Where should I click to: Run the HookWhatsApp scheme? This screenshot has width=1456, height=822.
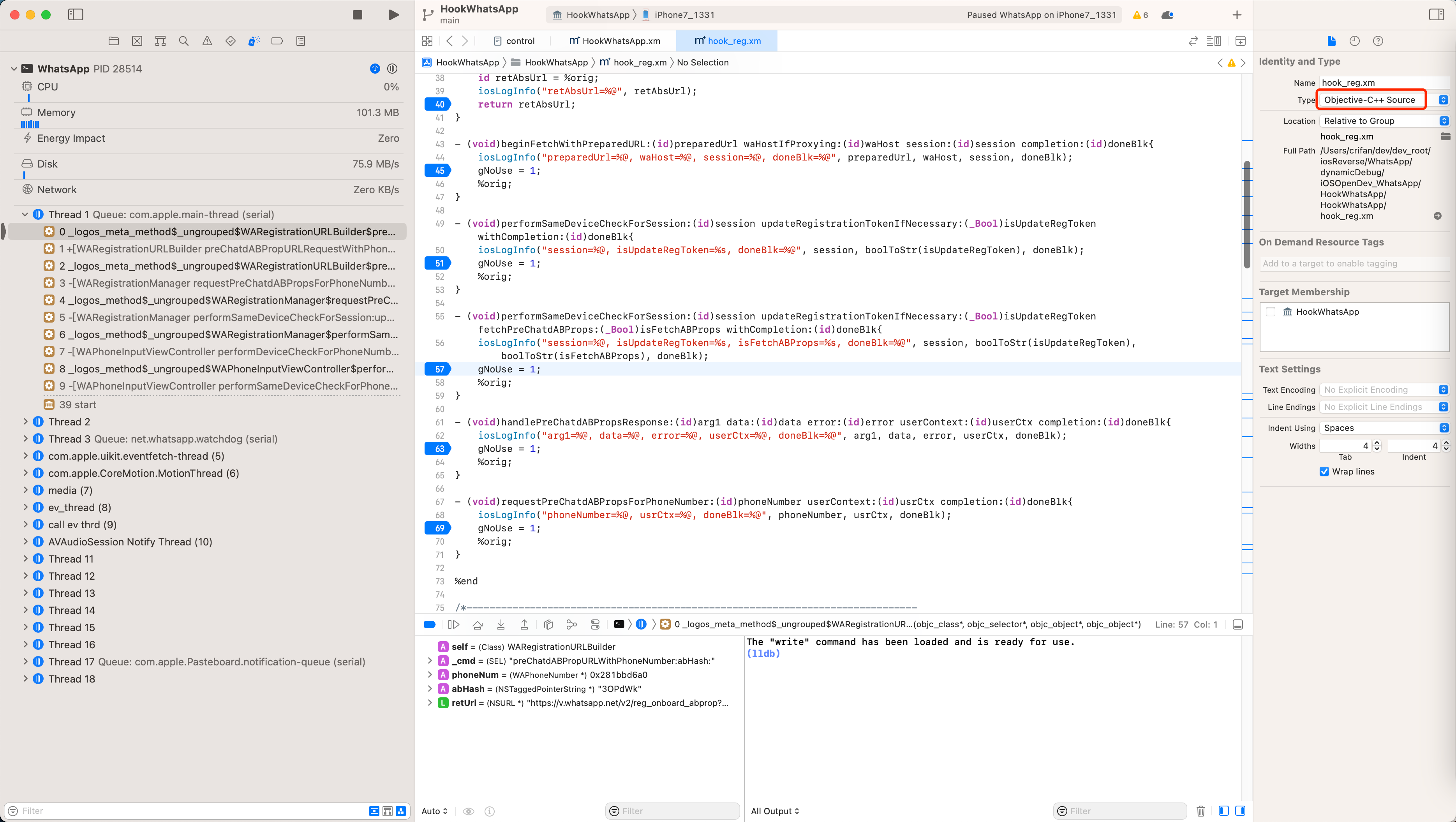tap(393, 15)
